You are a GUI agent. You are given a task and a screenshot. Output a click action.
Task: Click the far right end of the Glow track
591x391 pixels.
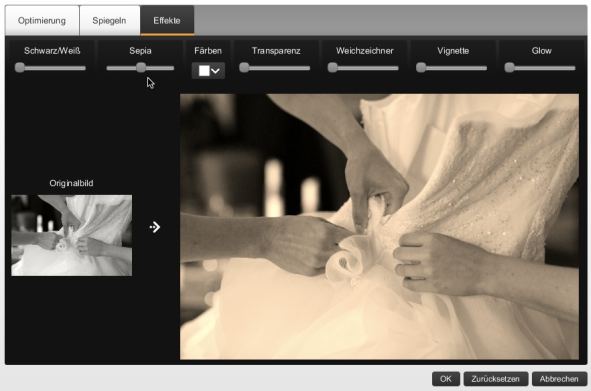574,68
